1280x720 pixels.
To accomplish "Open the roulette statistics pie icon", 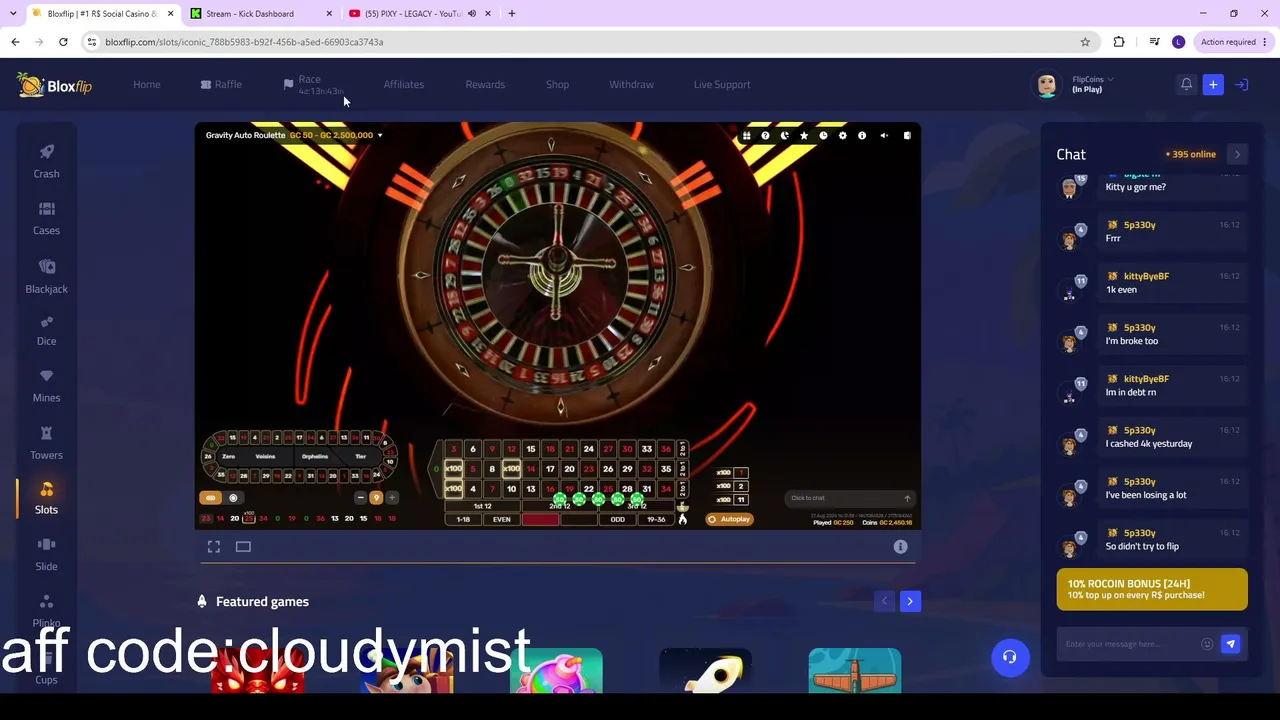I will 784,136.
